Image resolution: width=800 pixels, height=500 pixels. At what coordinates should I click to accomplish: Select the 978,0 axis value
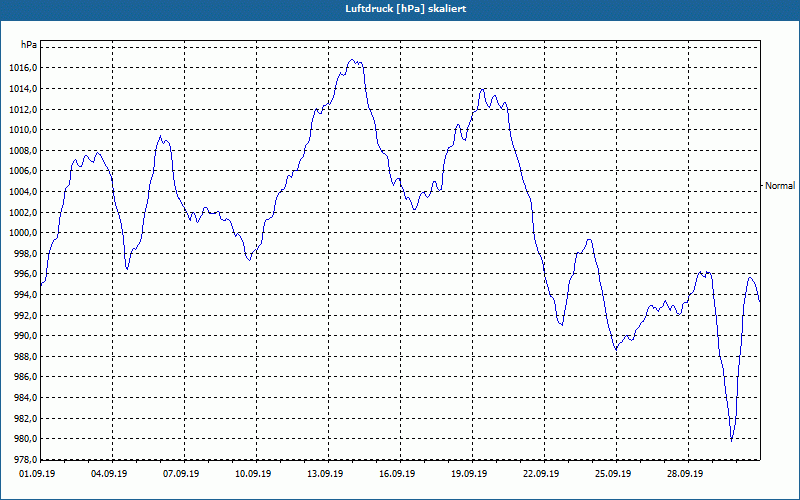pos(28,460)
